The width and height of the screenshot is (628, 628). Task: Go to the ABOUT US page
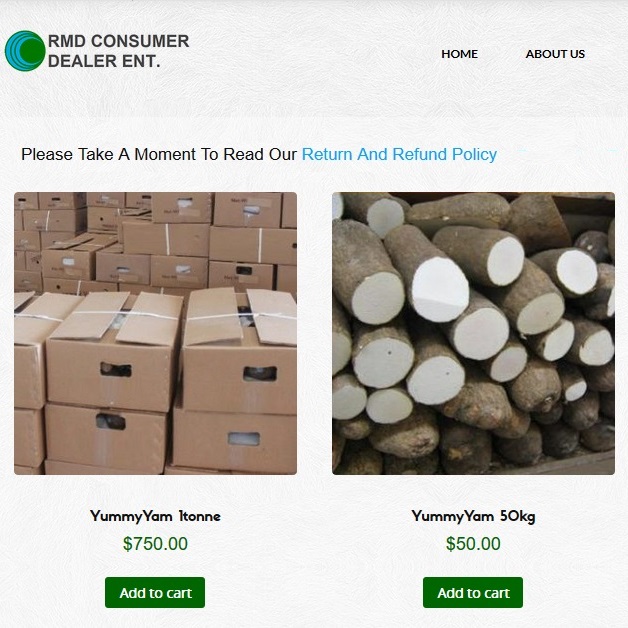pos(555,54)
